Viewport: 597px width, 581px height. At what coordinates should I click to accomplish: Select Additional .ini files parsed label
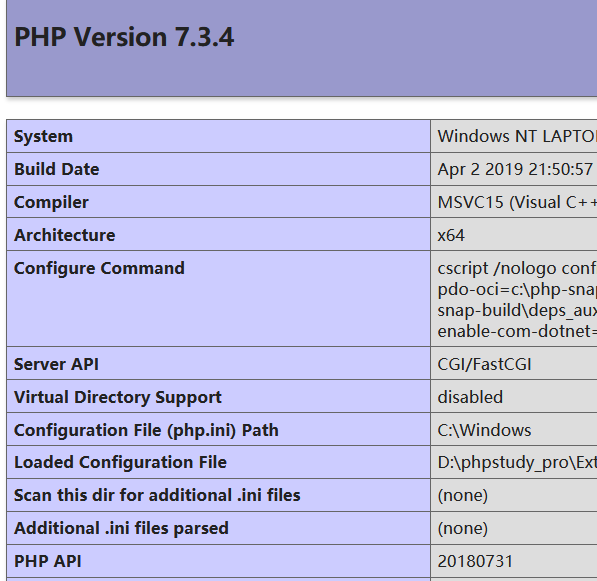point(121,528)
